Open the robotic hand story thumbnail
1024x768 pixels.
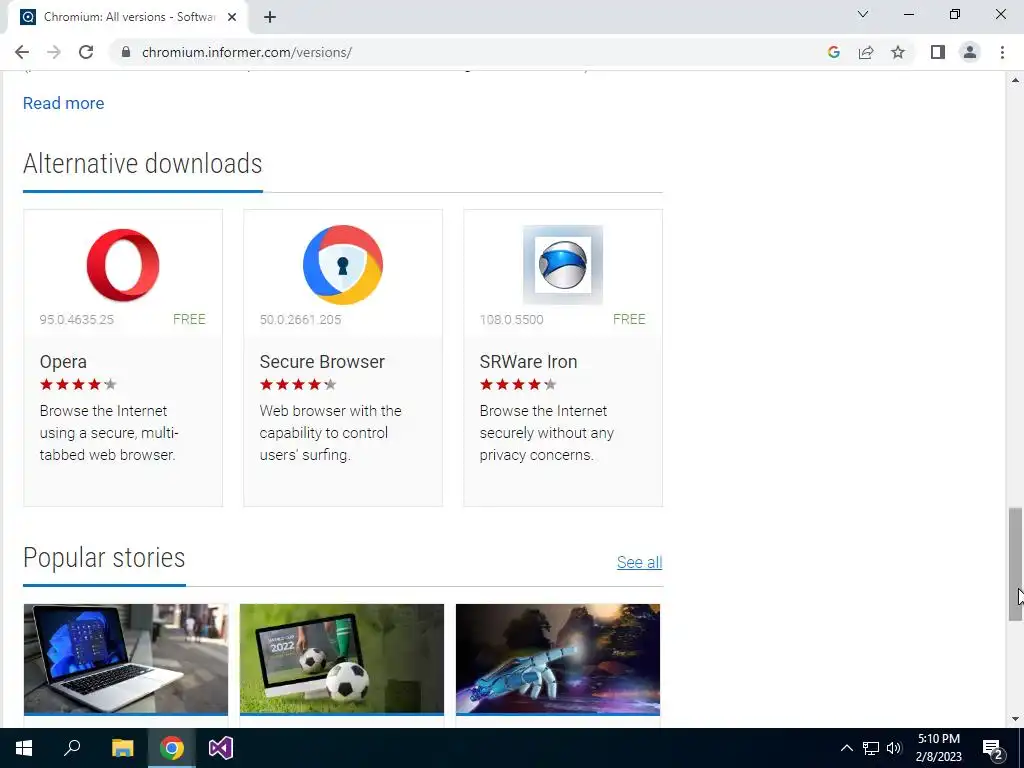coord(558,659)
